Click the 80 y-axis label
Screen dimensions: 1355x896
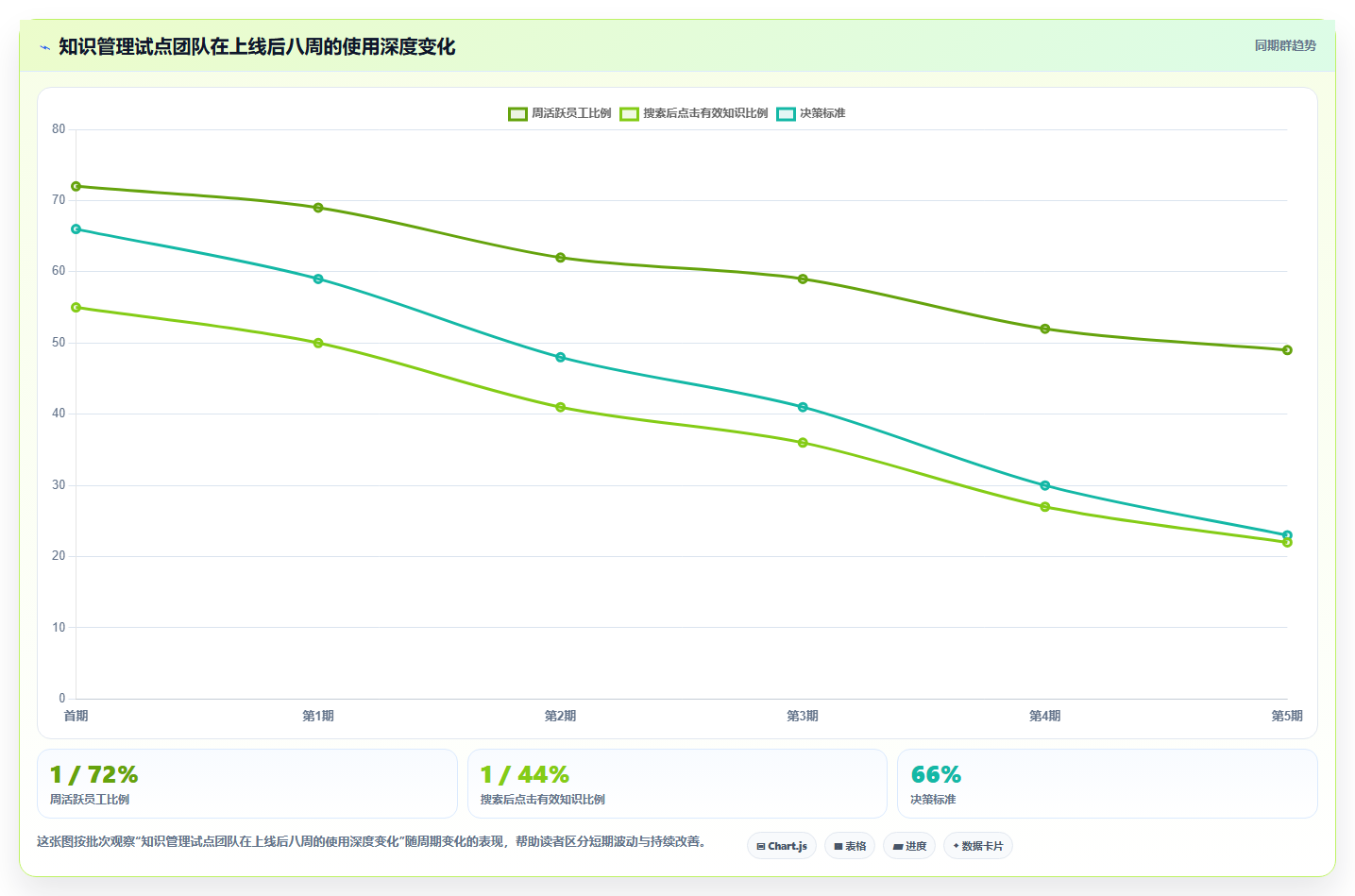59,129
